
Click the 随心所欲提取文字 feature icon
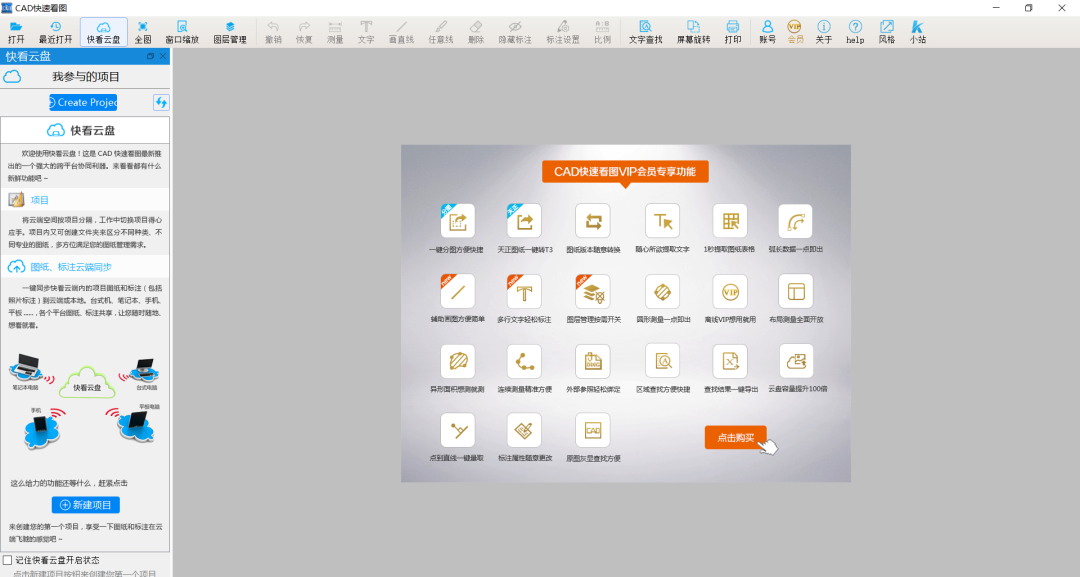coord(663,221)
